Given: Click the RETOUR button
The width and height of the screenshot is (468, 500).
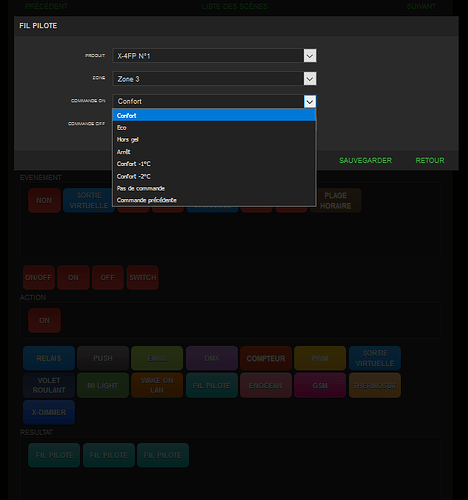Looking at the screenshot, I should coord(430,160).
